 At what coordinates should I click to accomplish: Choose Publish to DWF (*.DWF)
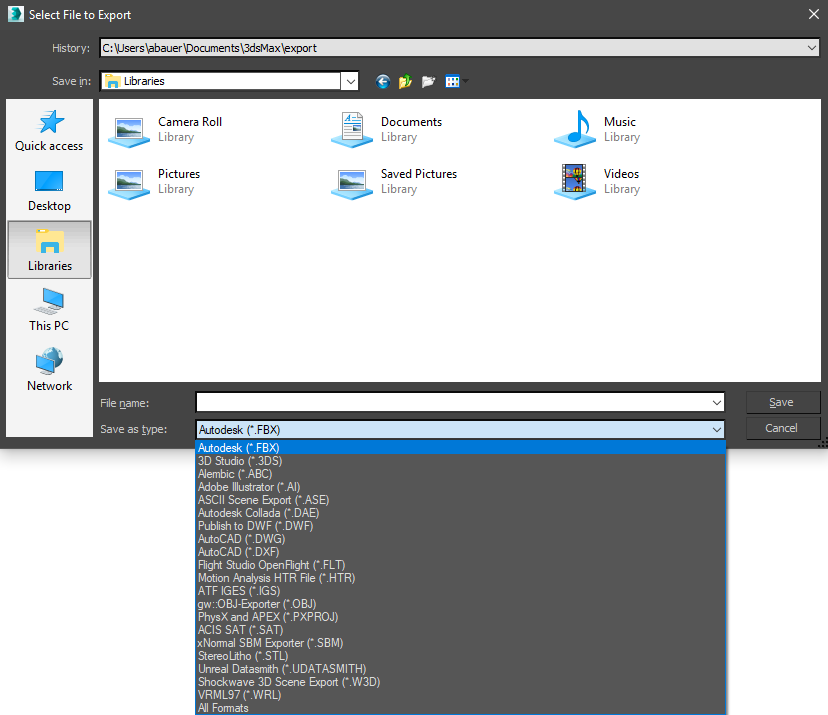460,526
